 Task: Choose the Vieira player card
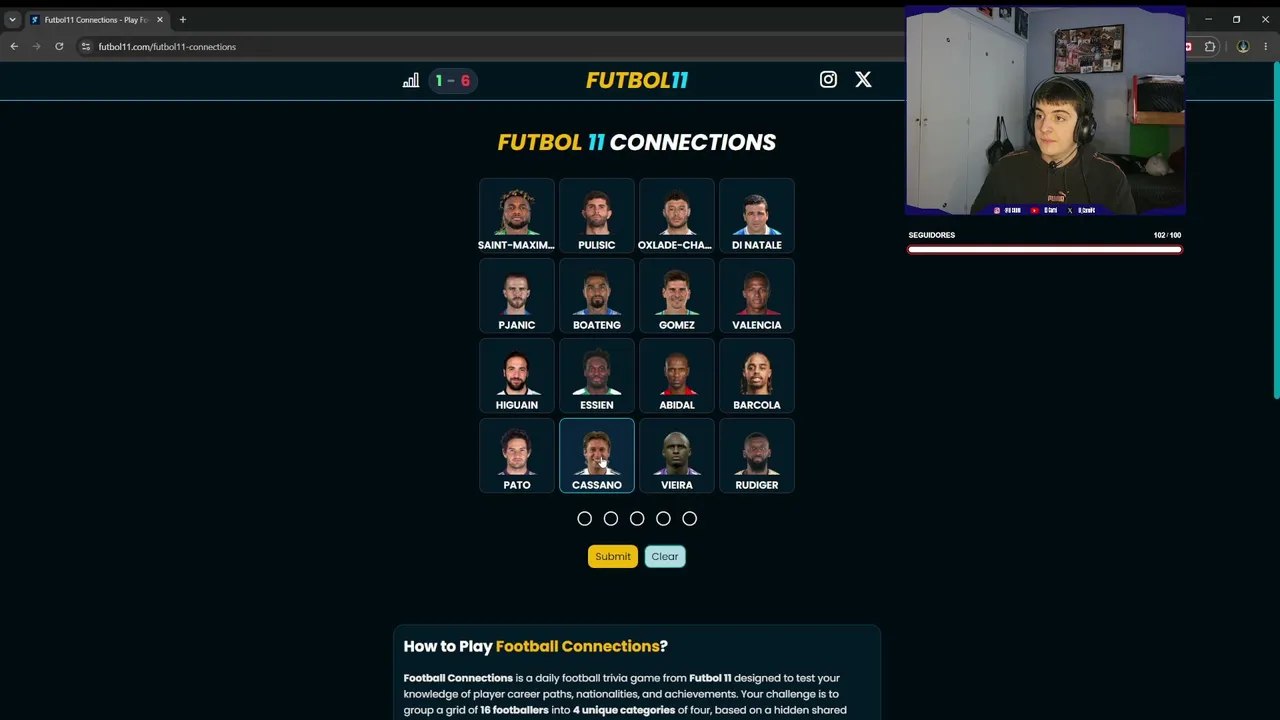click(x=677, y=455)
